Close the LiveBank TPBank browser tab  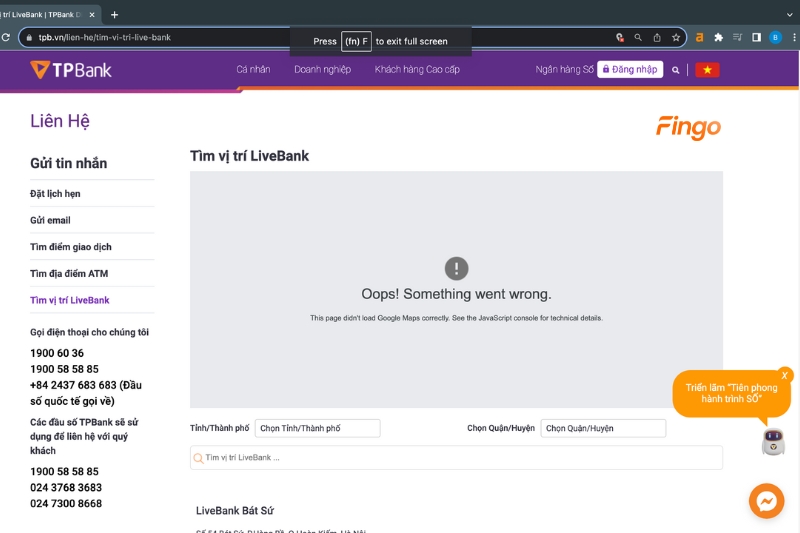[92, 15]
